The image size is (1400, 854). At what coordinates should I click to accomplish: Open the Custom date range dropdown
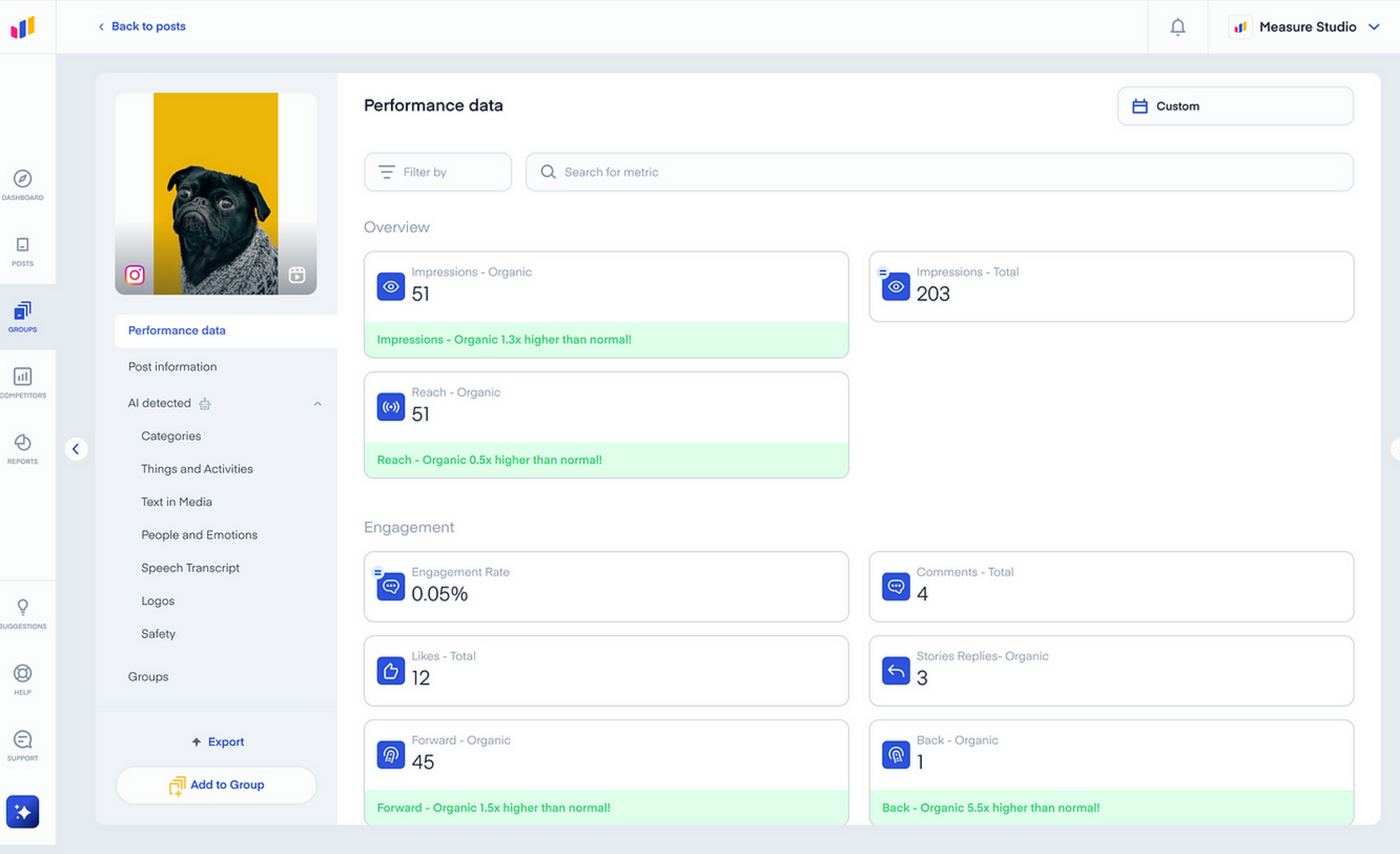point(1235,106)
